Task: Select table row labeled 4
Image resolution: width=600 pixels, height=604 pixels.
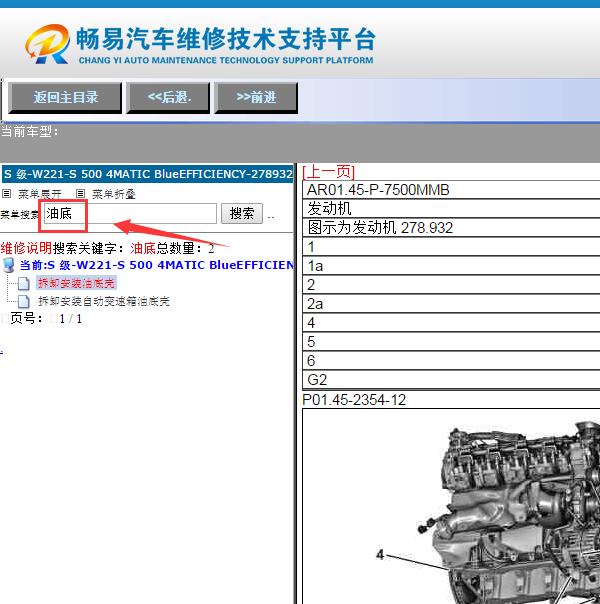Action: coord(451,323)
